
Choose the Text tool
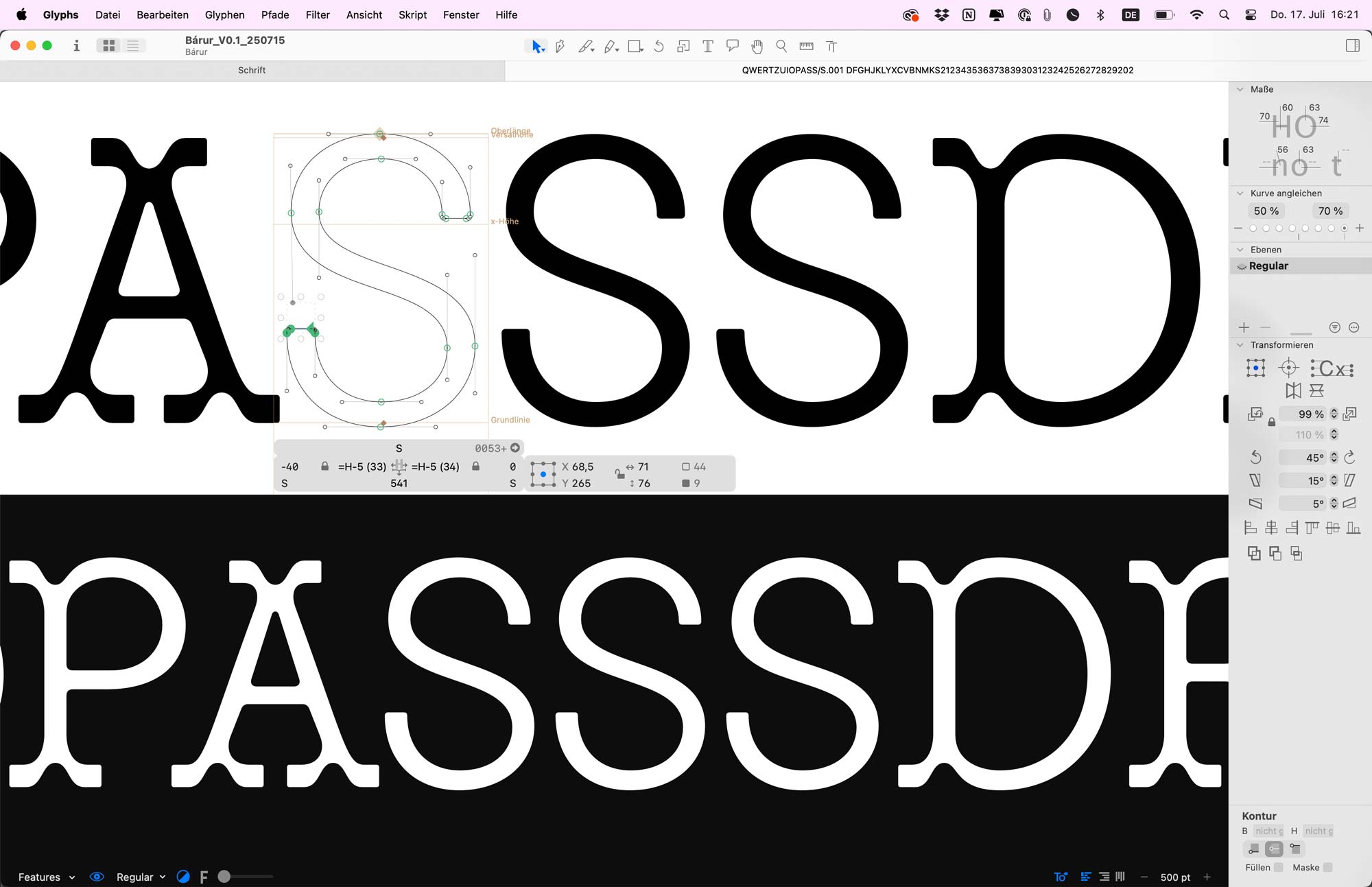click(x=708, y=47)
